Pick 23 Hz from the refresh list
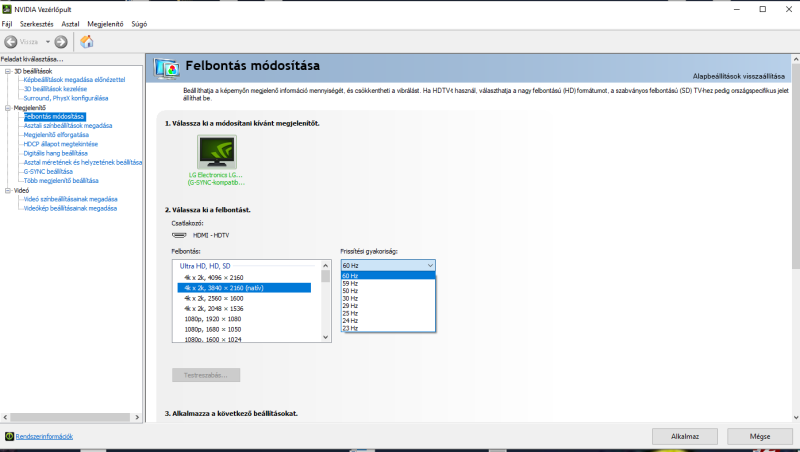Image resolution: width=800 pixels, height=452 pixels. tap(388, 328)
